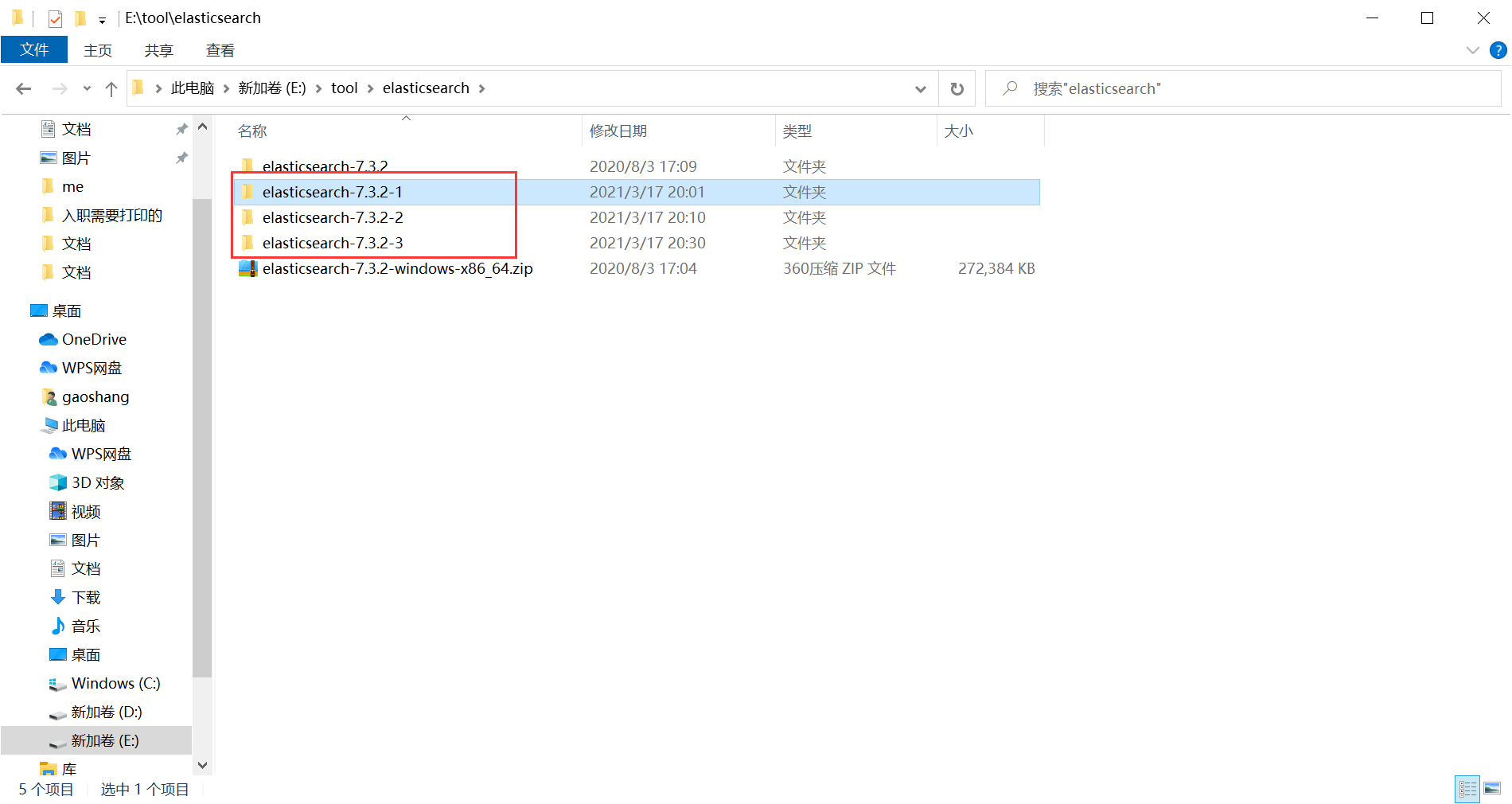Open 新加卷 (E:) drive in sidebar
The height and width of the screenshot is (804, 1512).
[96, 740]
